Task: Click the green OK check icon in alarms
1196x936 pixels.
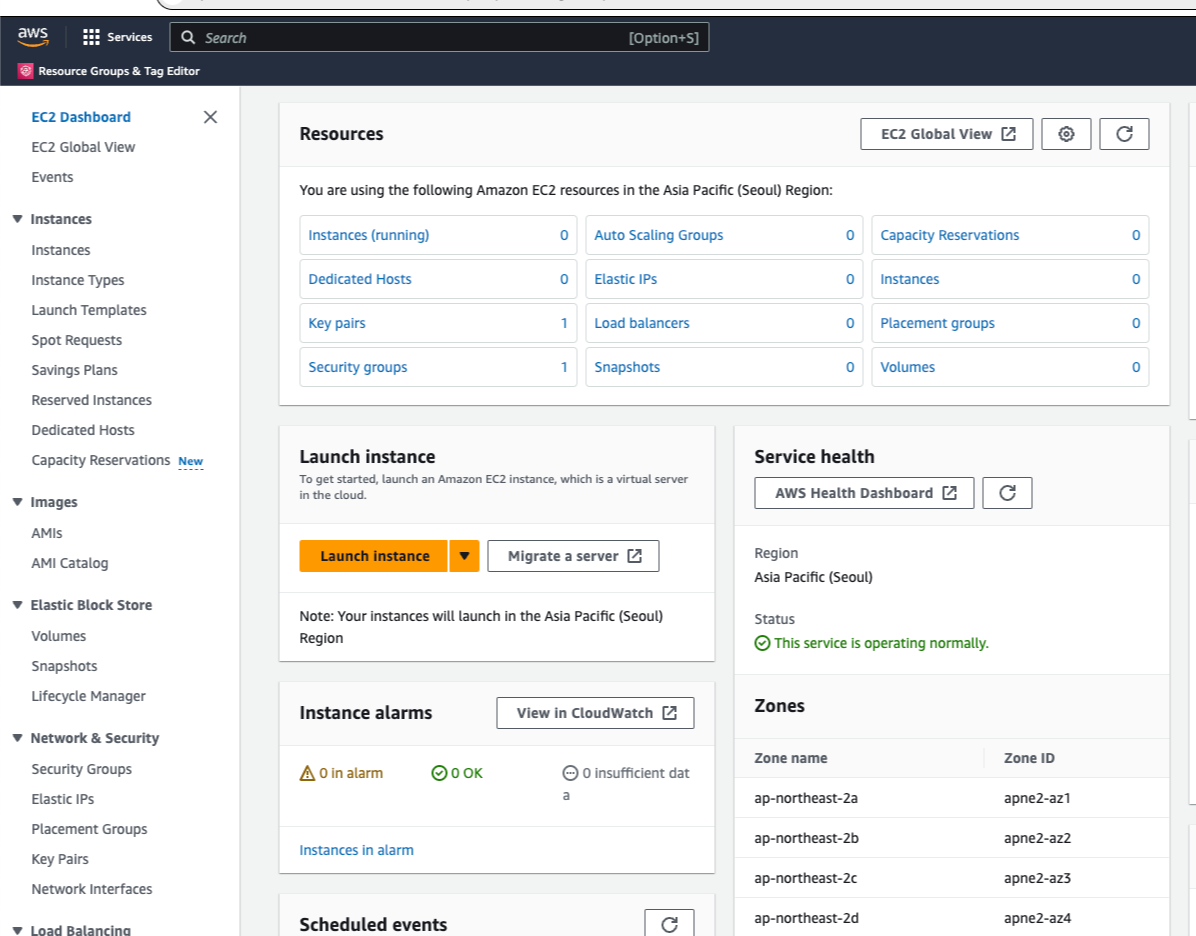Action: [439, 773]
